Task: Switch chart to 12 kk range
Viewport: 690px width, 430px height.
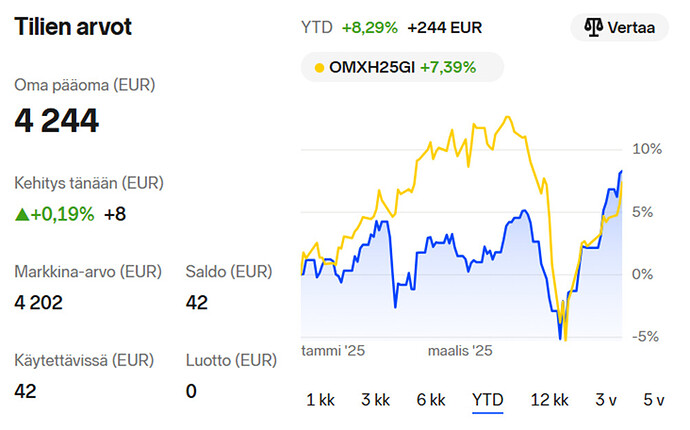Action: coord(550,400)
